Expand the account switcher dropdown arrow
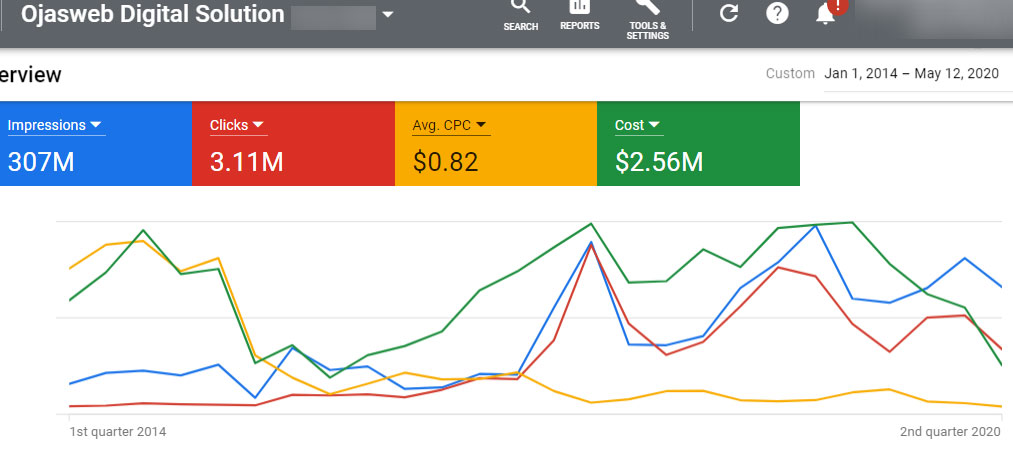1013x453 pixels. [x=387, y=15]
